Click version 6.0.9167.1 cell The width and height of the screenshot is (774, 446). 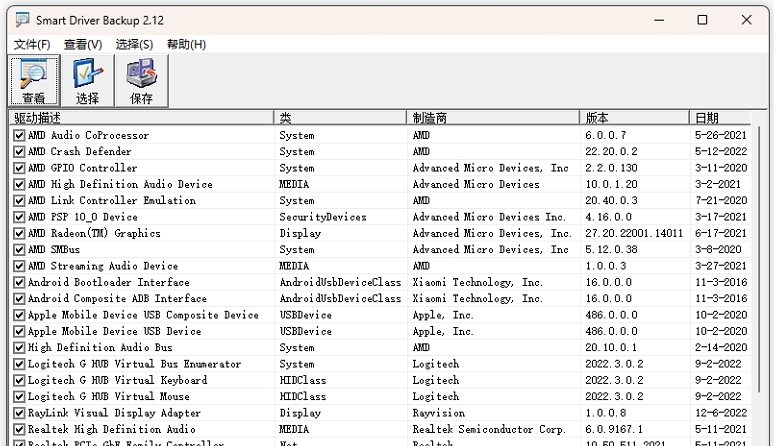(x=614, y=429)
